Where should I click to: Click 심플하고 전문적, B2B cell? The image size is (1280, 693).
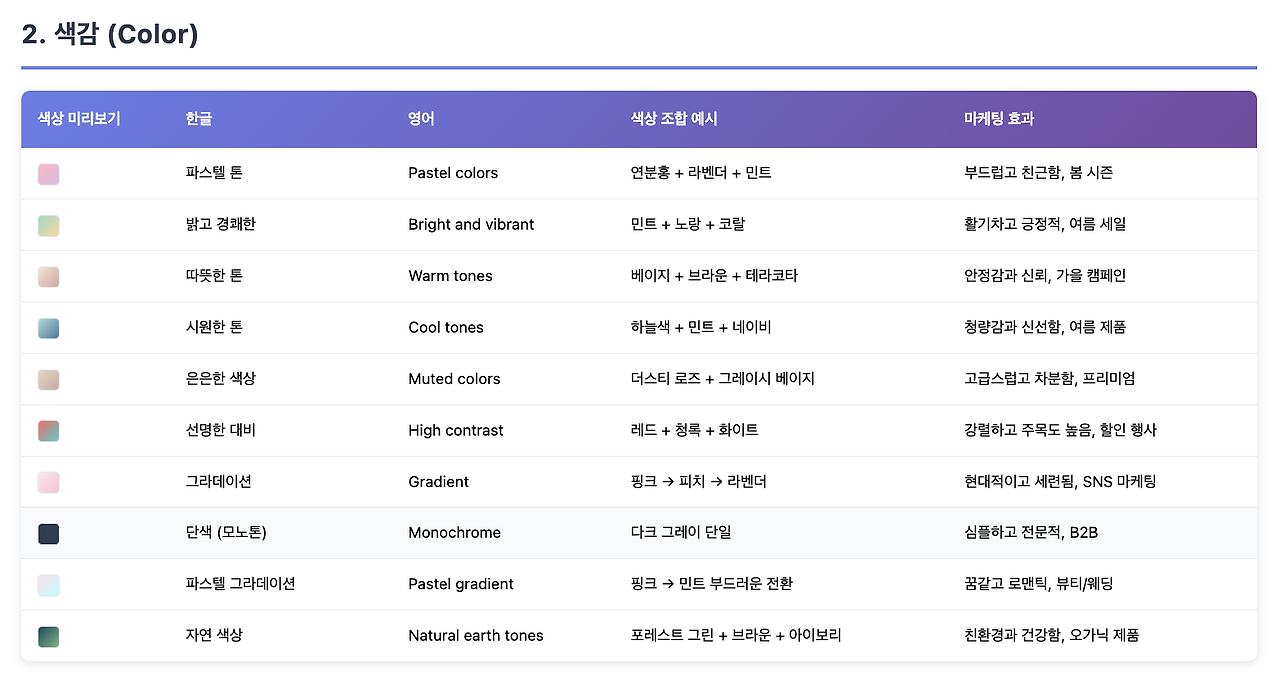tap(1031, 533)
